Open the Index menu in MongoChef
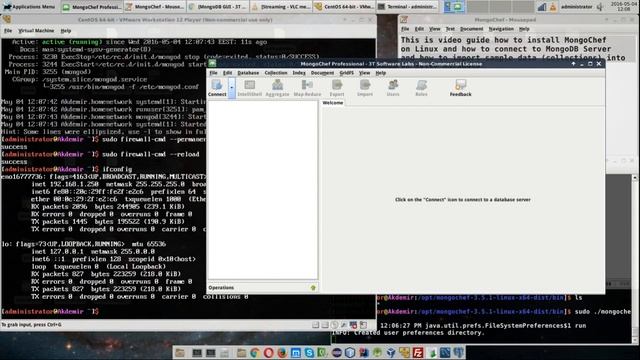640x360 pixels. click(x=299, y=73)
